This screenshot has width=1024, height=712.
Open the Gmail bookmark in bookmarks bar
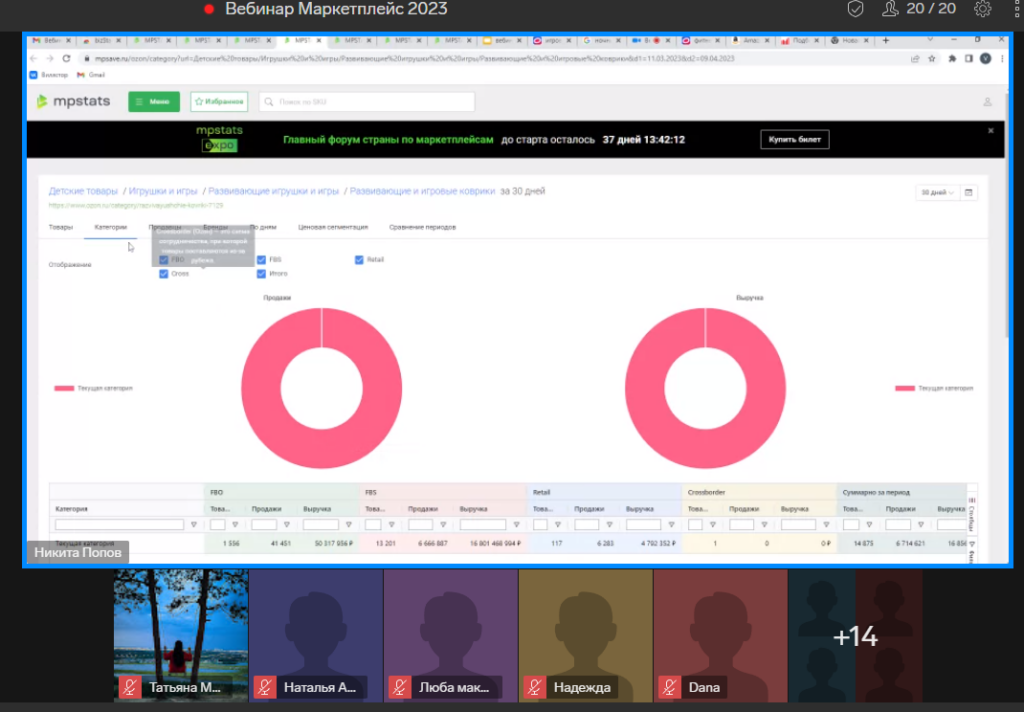point(91,75)
